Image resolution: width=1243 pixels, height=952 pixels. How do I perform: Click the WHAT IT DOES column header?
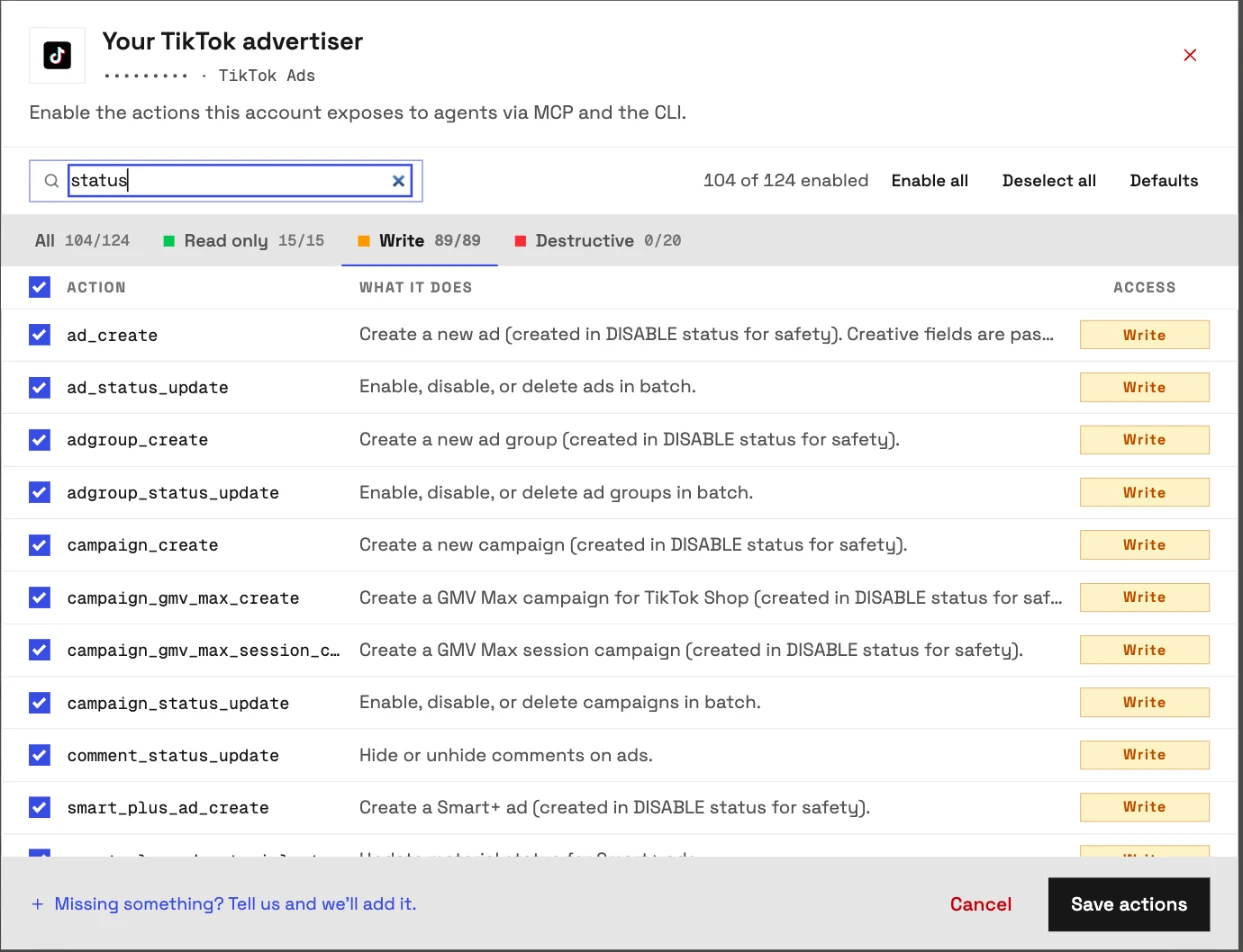pos(416,287)
